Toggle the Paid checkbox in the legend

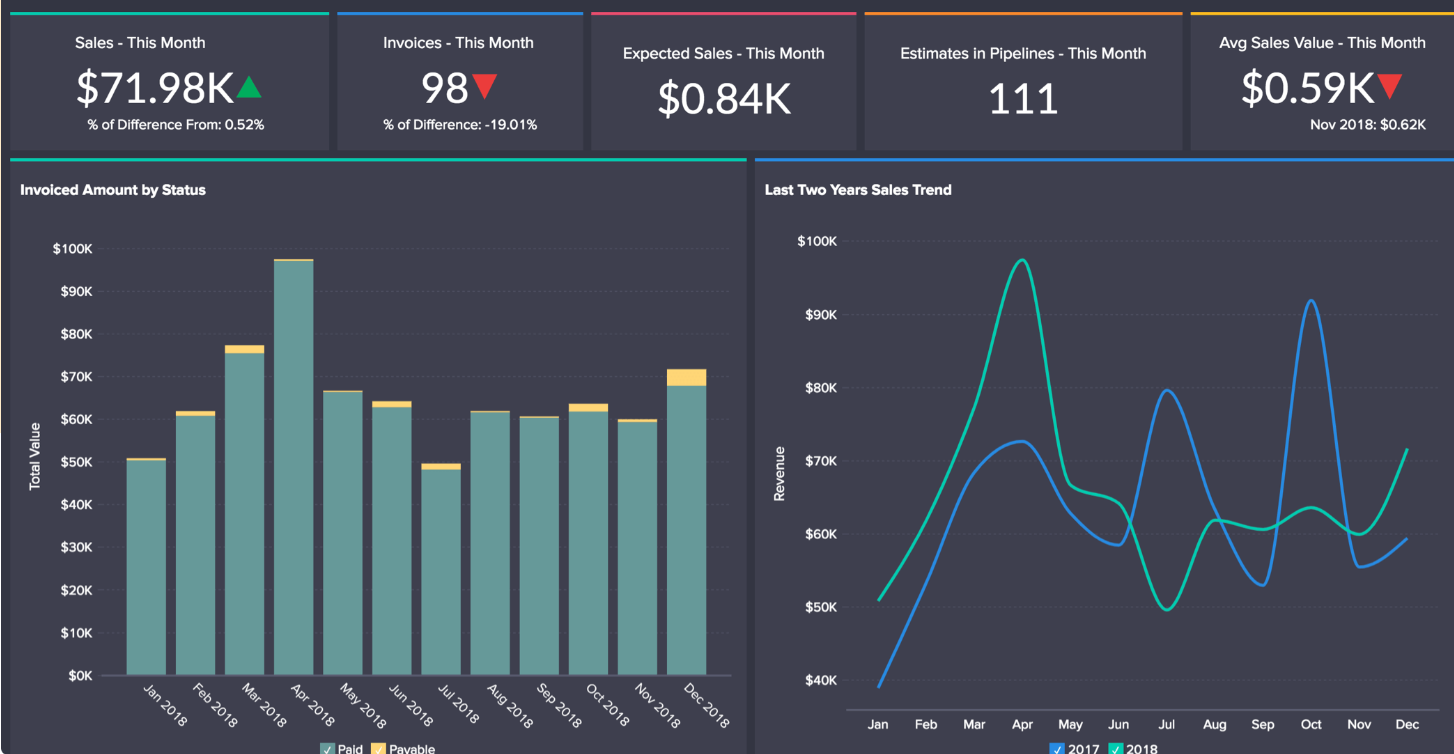pos(326,748)
